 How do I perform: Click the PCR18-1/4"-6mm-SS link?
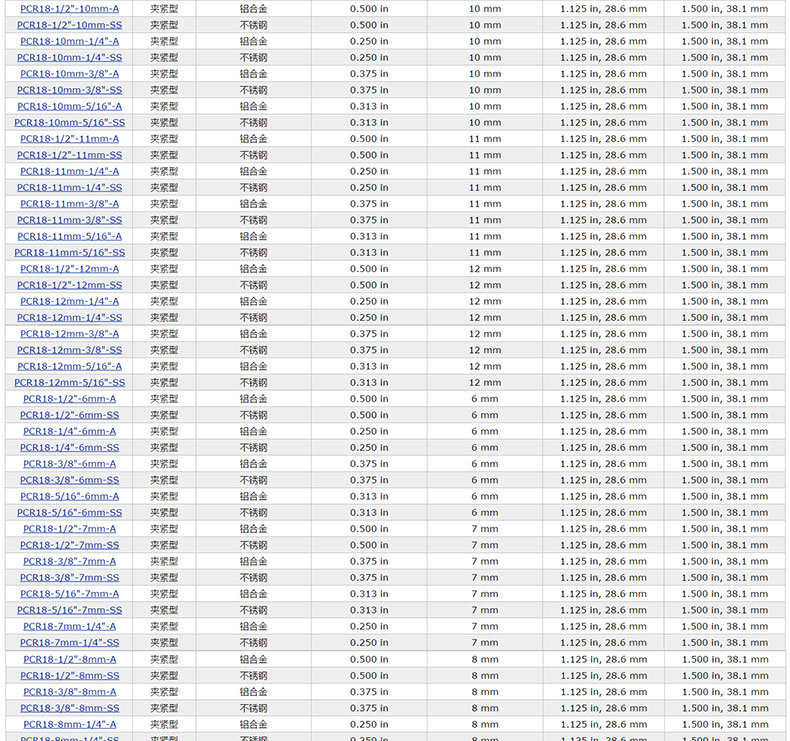(69, 448)
